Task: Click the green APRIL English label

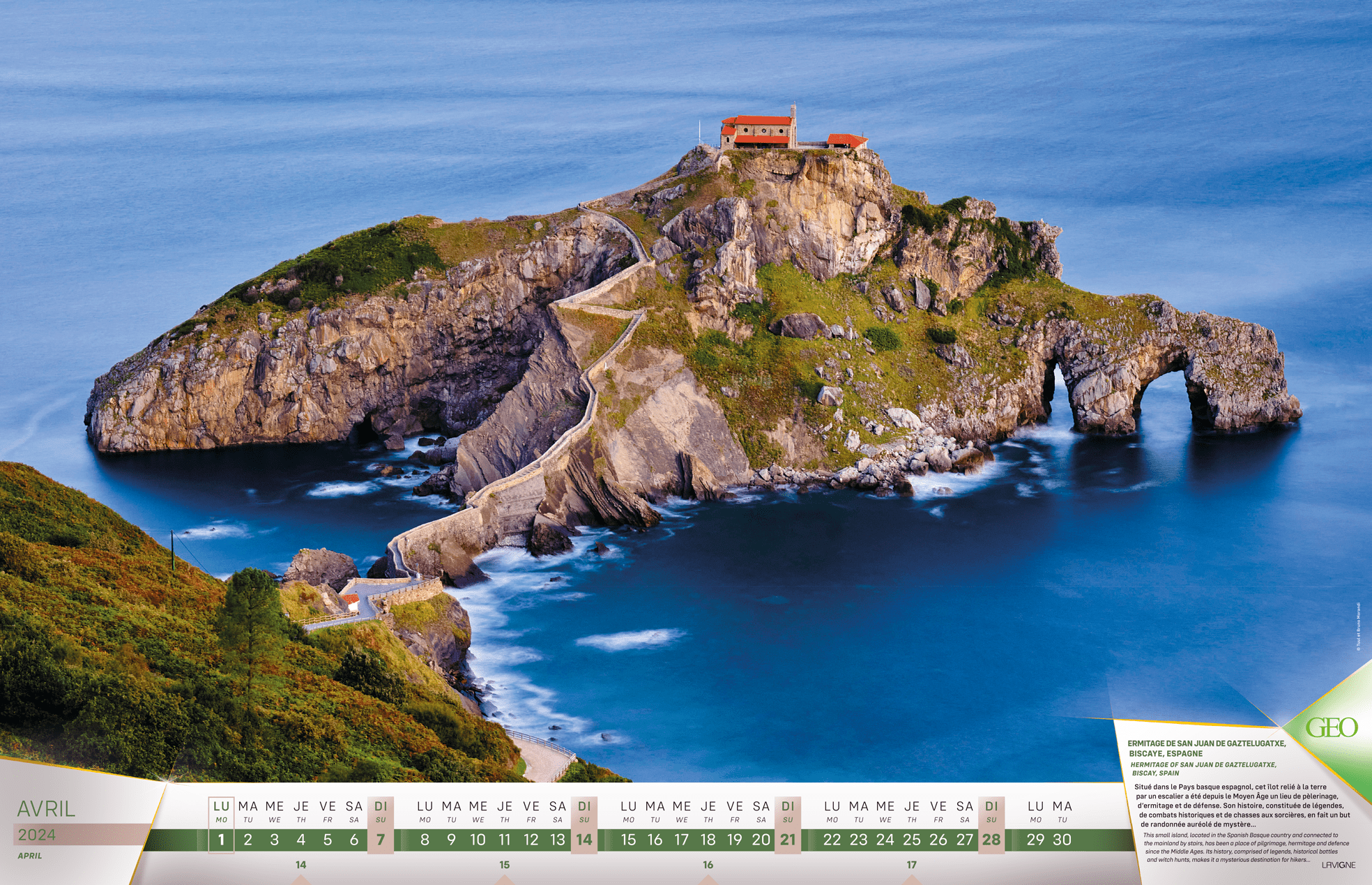Action: pos(30,856)
